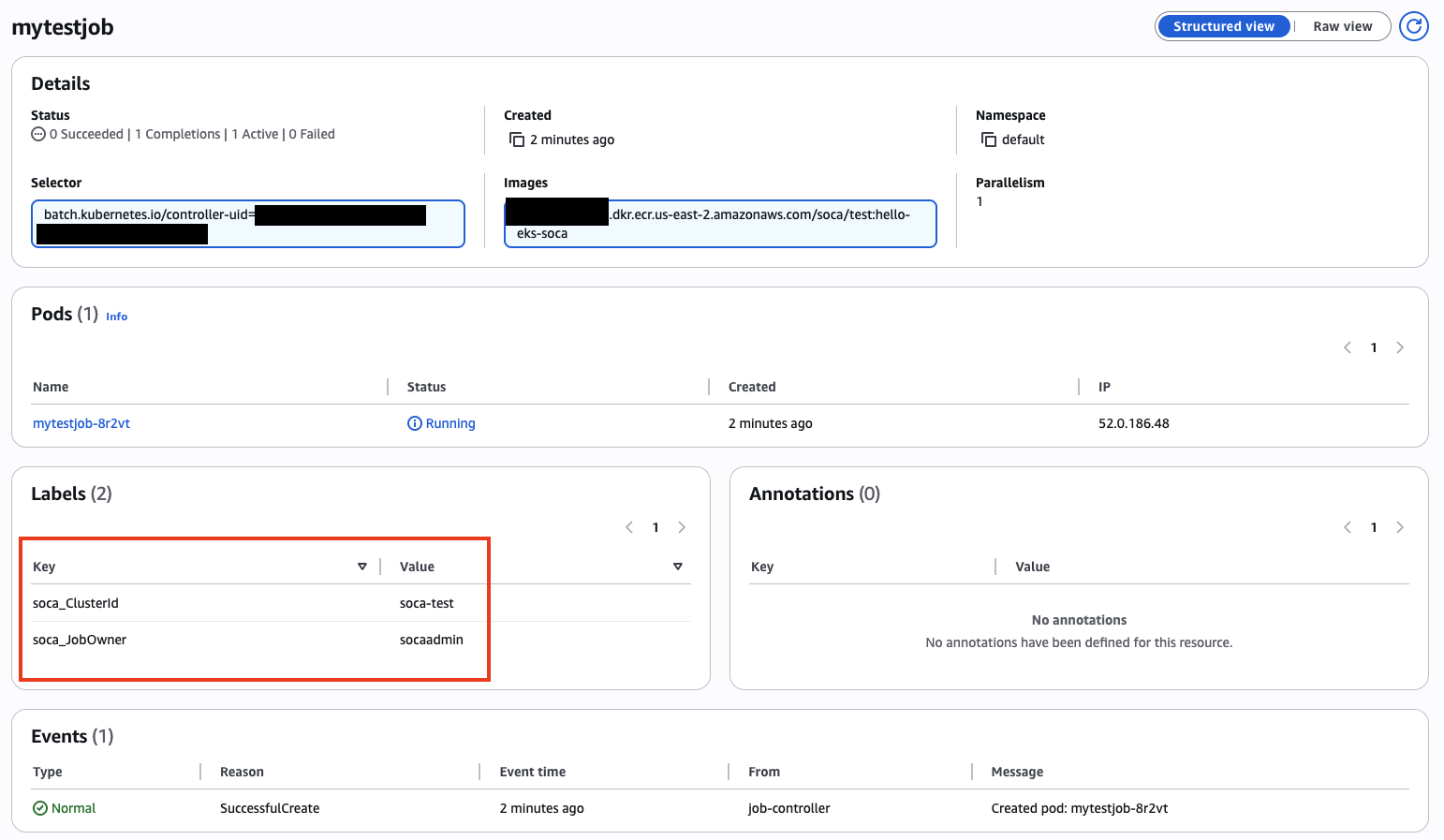The image size is (1444, 840).
Task: Click the Normal event checkmark icon
Action: (40, 808)
